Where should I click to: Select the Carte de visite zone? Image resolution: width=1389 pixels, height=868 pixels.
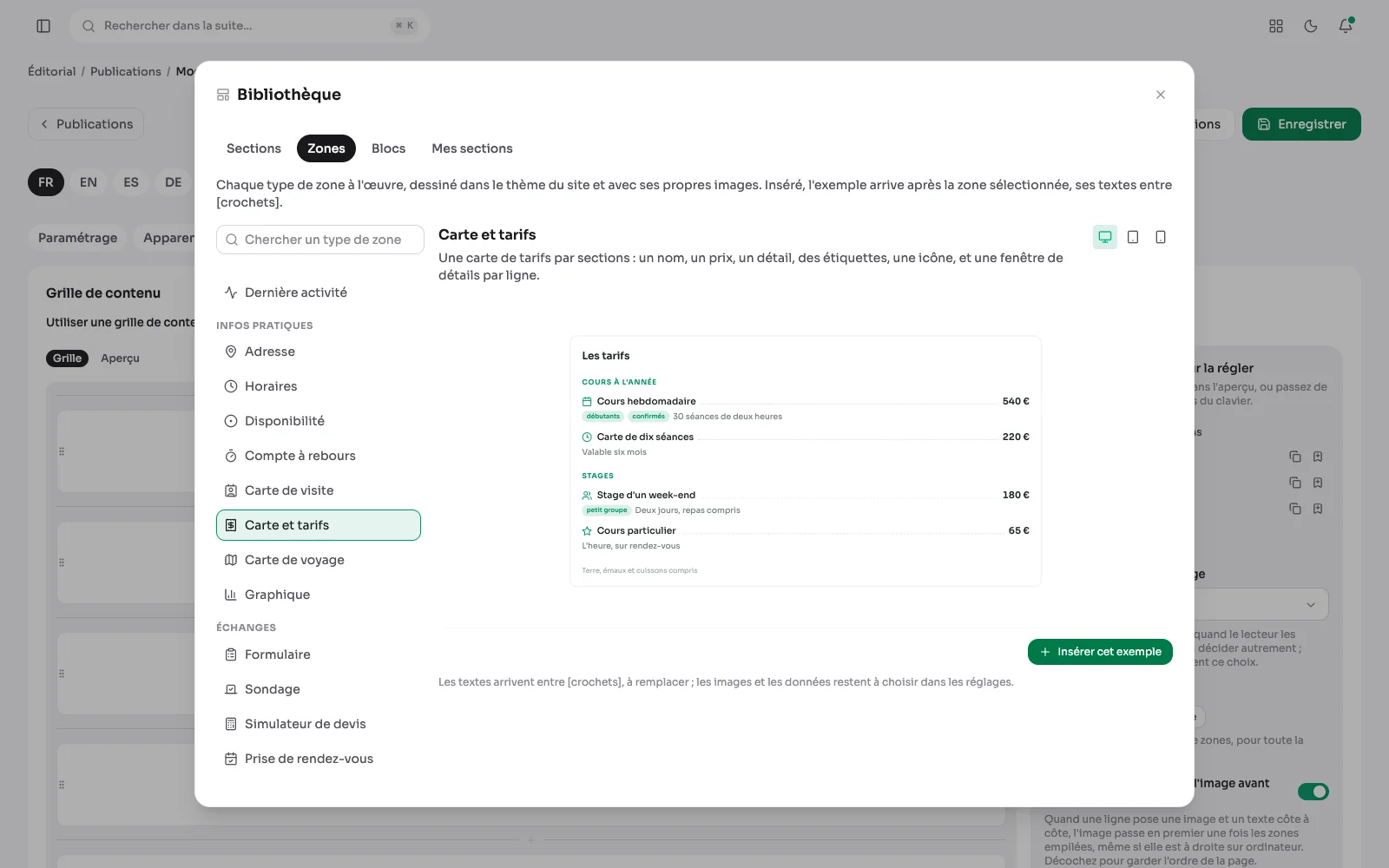319,490
